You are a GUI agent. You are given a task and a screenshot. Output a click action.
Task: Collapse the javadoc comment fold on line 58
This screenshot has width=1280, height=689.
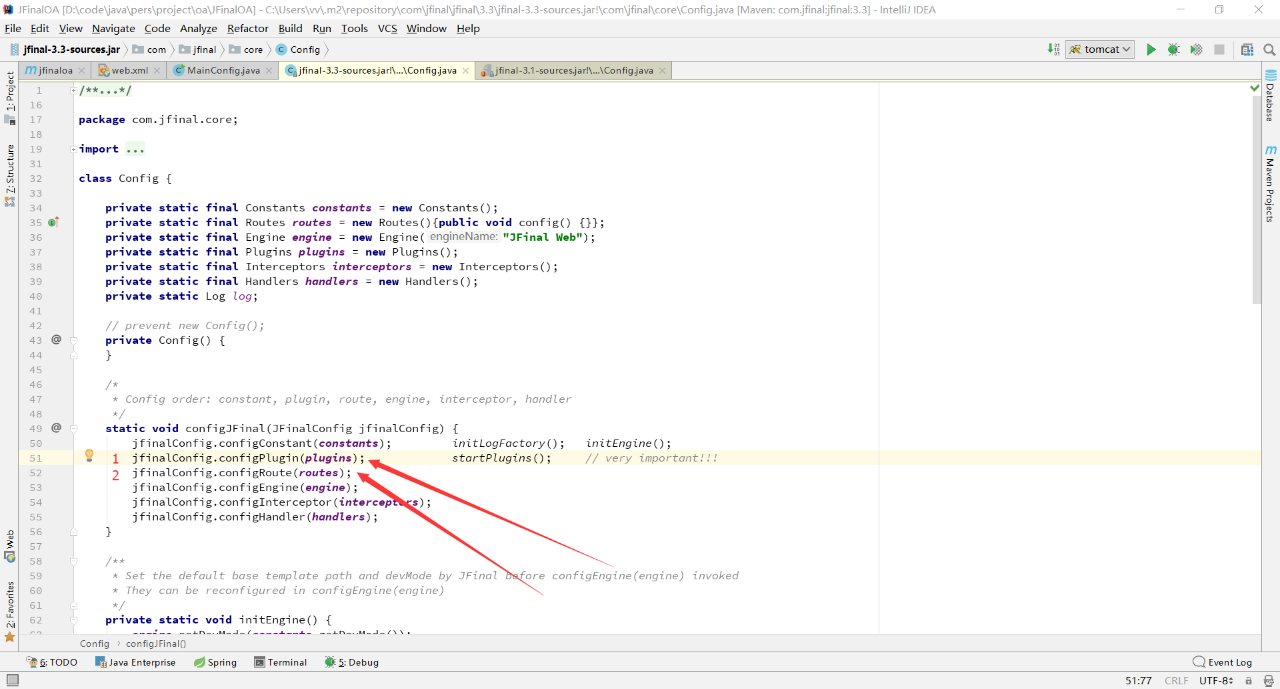(x=74, y=561)
